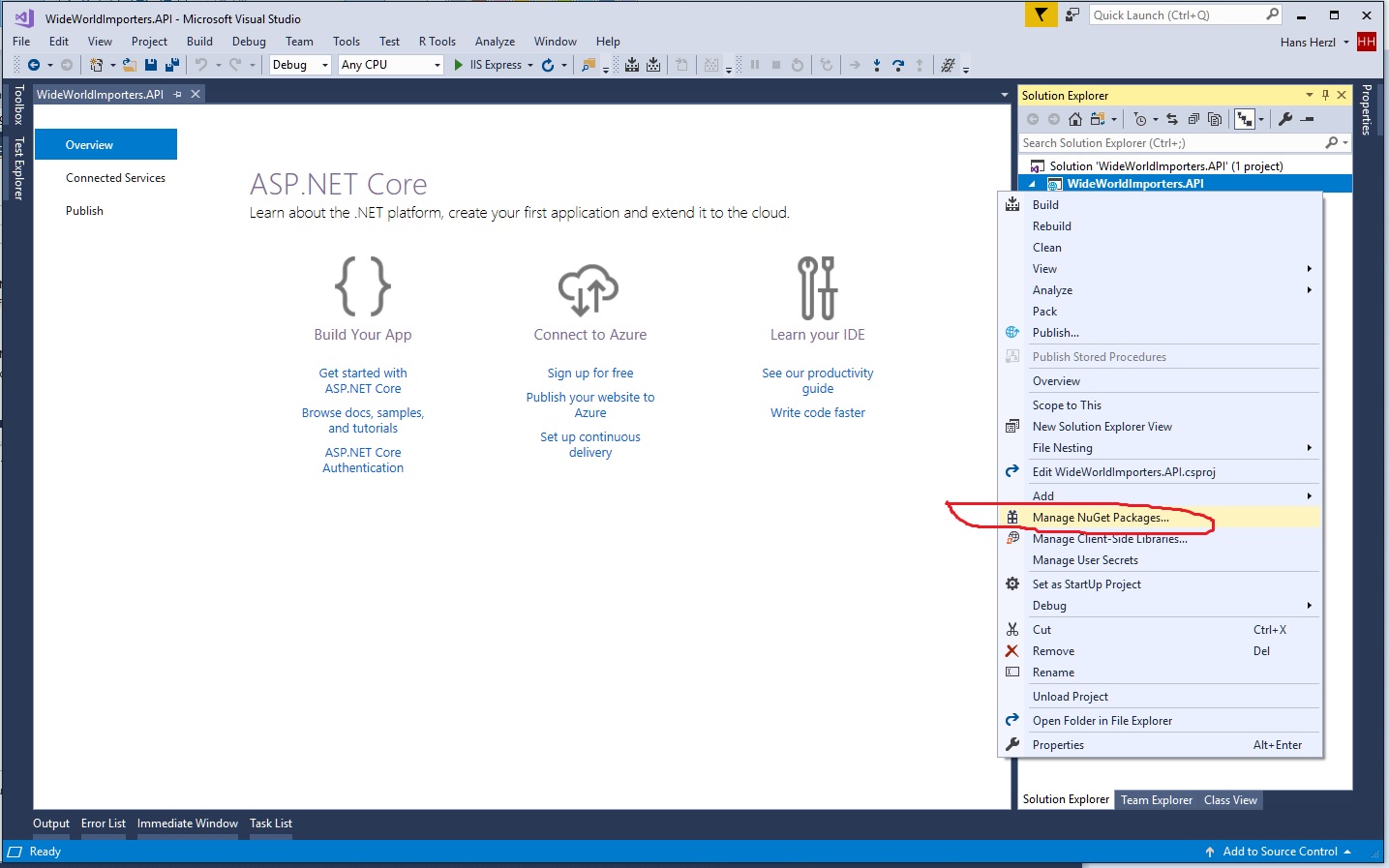1389x868 pixels.
Task: Click the Show All Files icon
Action: pos(1215,119)
